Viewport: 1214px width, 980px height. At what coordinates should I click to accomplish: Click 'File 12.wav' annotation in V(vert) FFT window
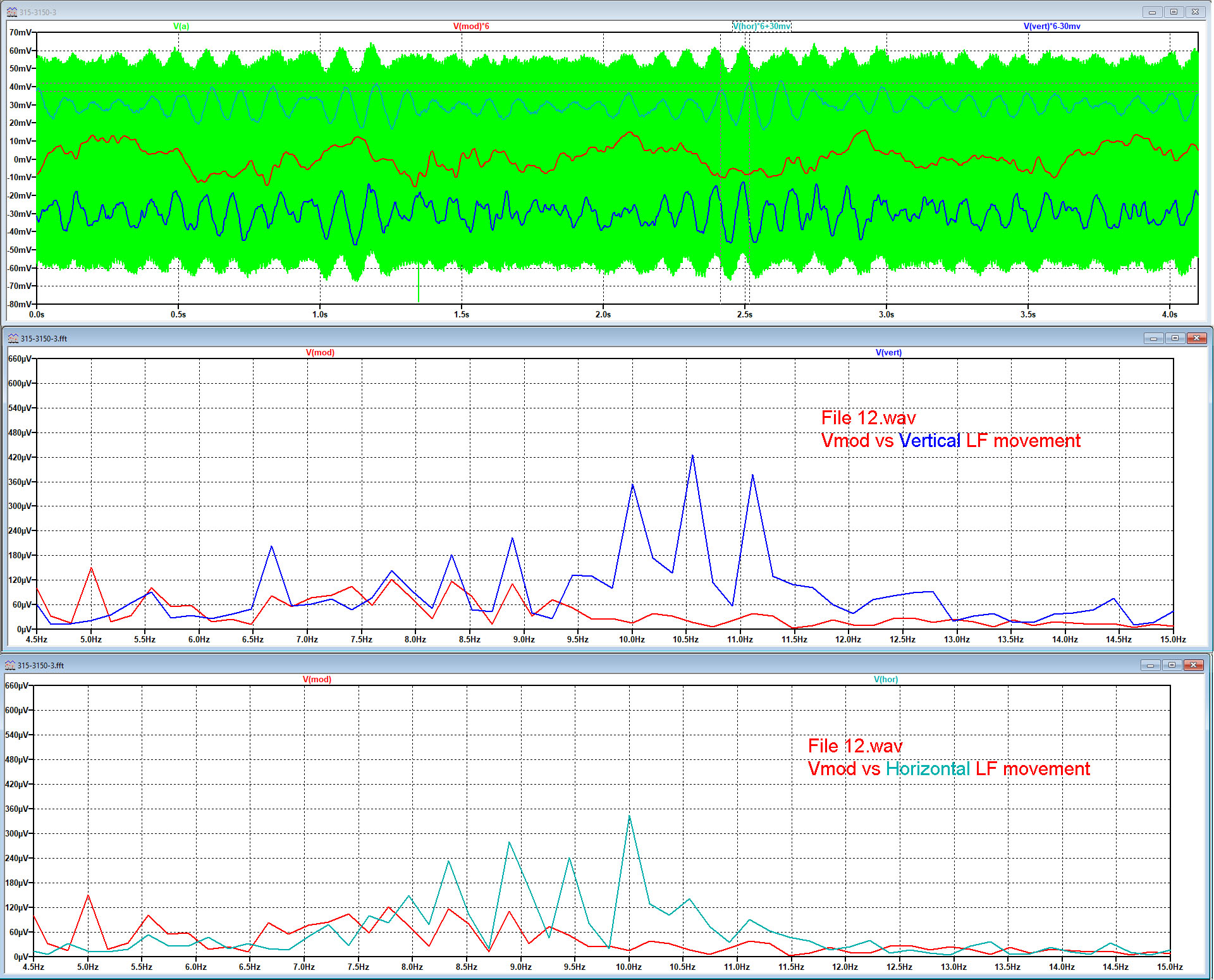(x=868, y=418)
